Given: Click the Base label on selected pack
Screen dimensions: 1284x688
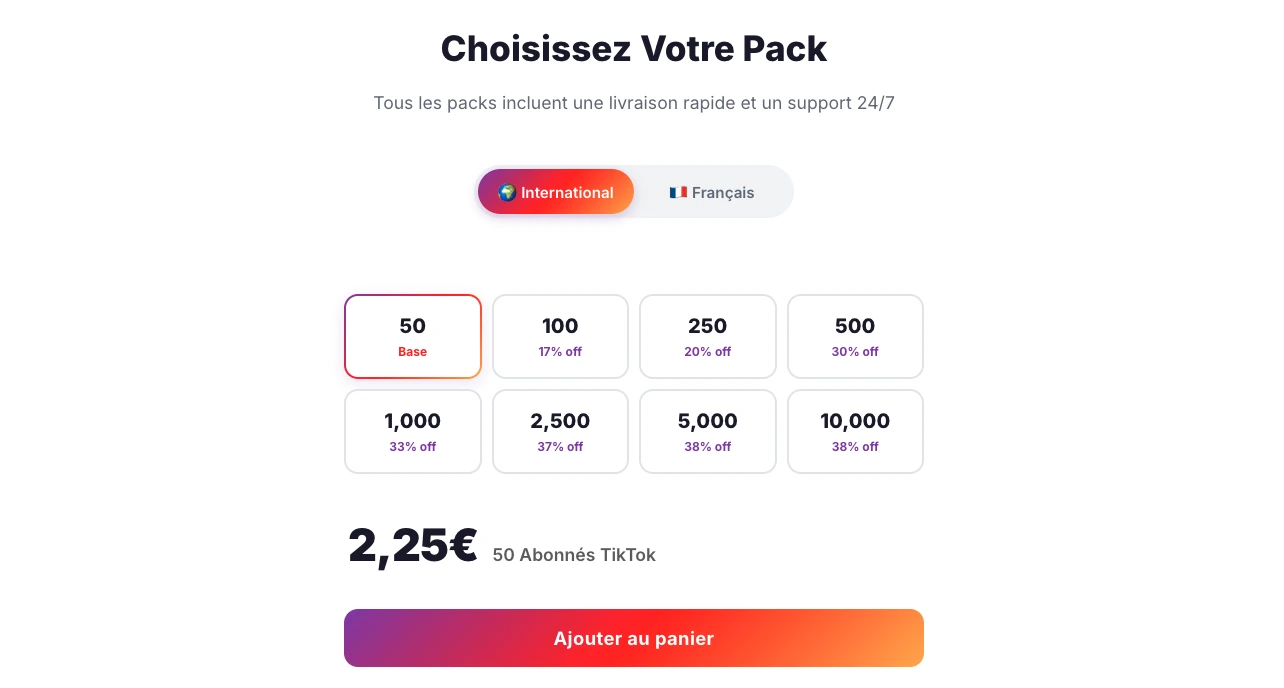Looking at the screenshot, I should click(413, 352).
